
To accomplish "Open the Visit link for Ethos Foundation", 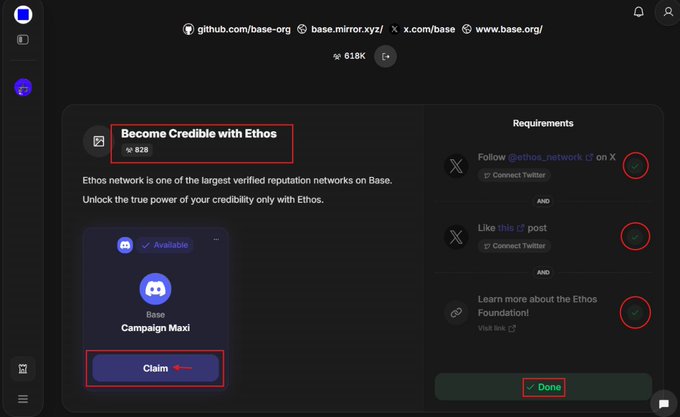I will pyautogui.click(x=497, y=328).
